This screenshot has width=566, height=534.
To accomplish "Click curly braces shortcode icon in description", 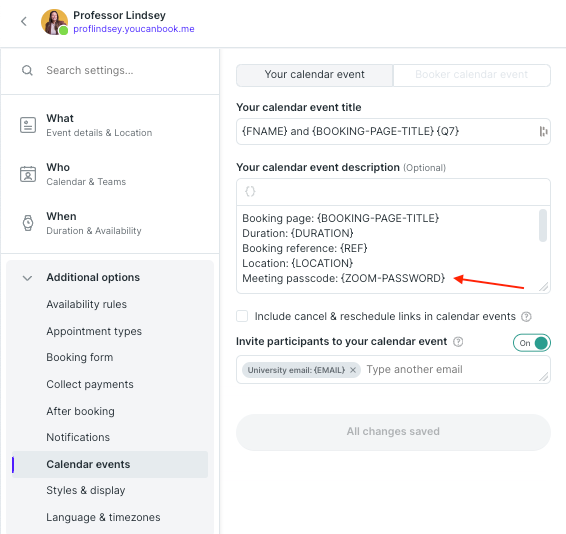I will tap(250, 191).
